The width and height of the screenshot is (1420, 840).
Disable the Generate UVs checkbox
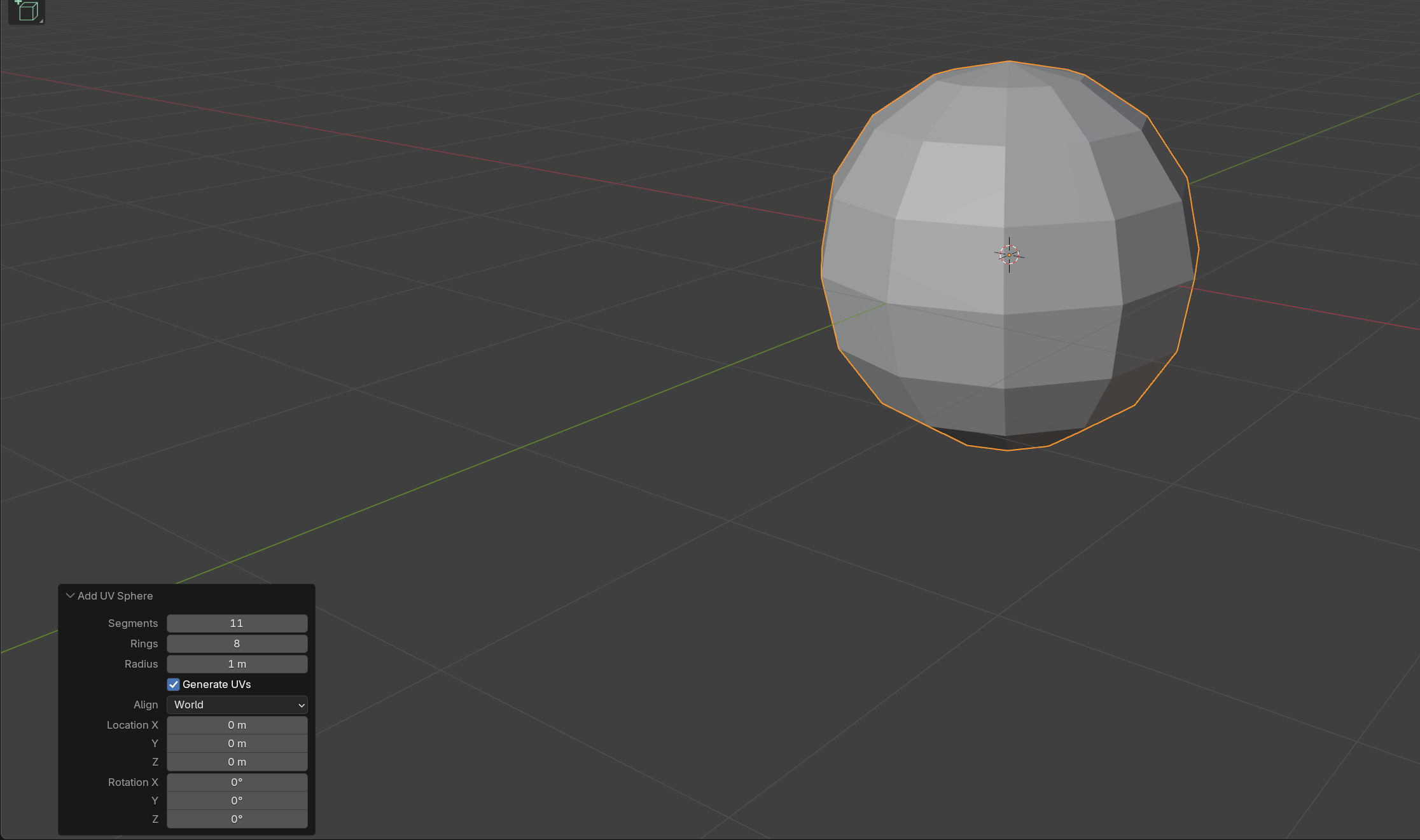[174, 684]
